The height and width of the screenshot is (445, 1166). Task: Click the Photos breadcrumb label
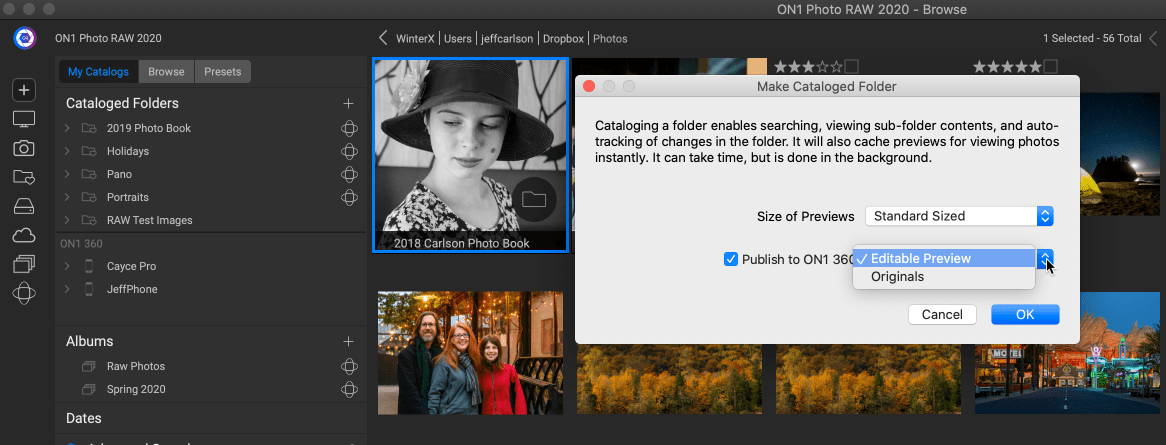tap(610, 38)
